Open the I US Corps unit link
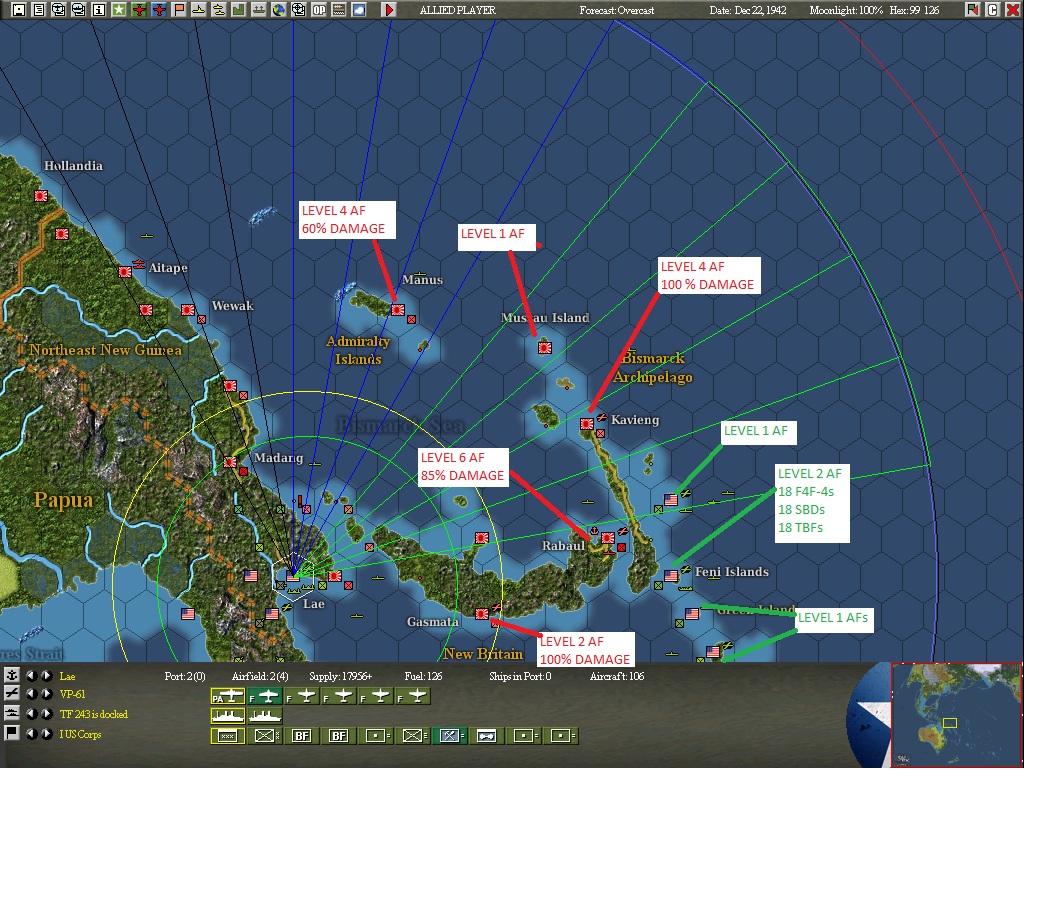 coord(80,734)
